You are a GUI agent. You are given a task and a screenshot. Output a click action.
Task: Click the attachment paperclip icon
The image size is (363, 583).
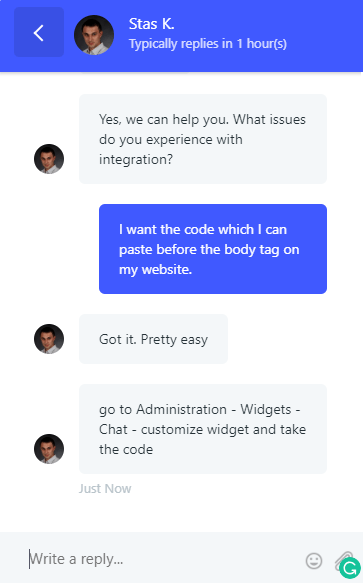coord(341,559)
